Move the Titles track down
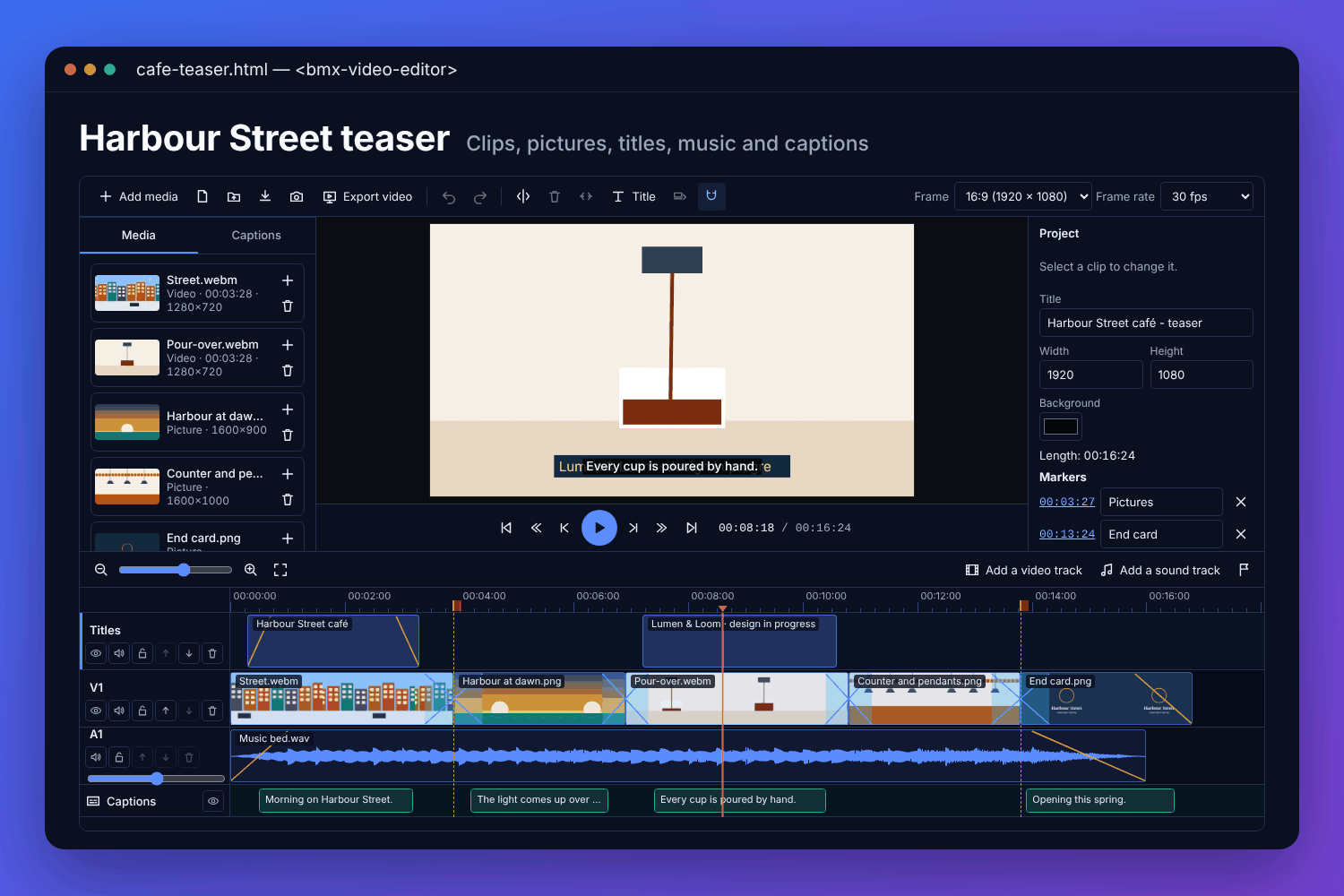This screenshot has width=1344, height=896. 189,653
